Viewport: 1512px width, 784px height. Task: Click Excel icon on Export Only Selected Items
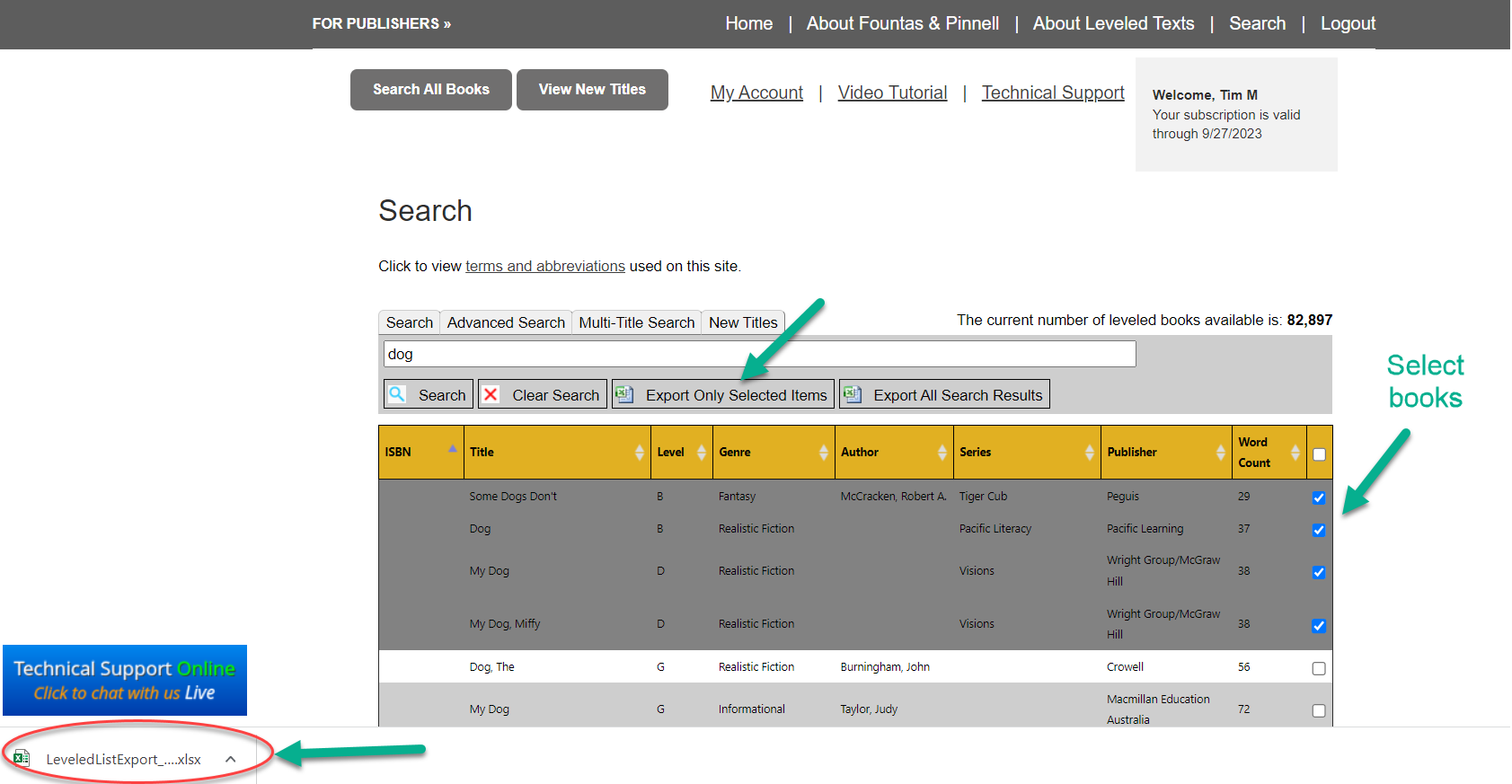(624, 394)
